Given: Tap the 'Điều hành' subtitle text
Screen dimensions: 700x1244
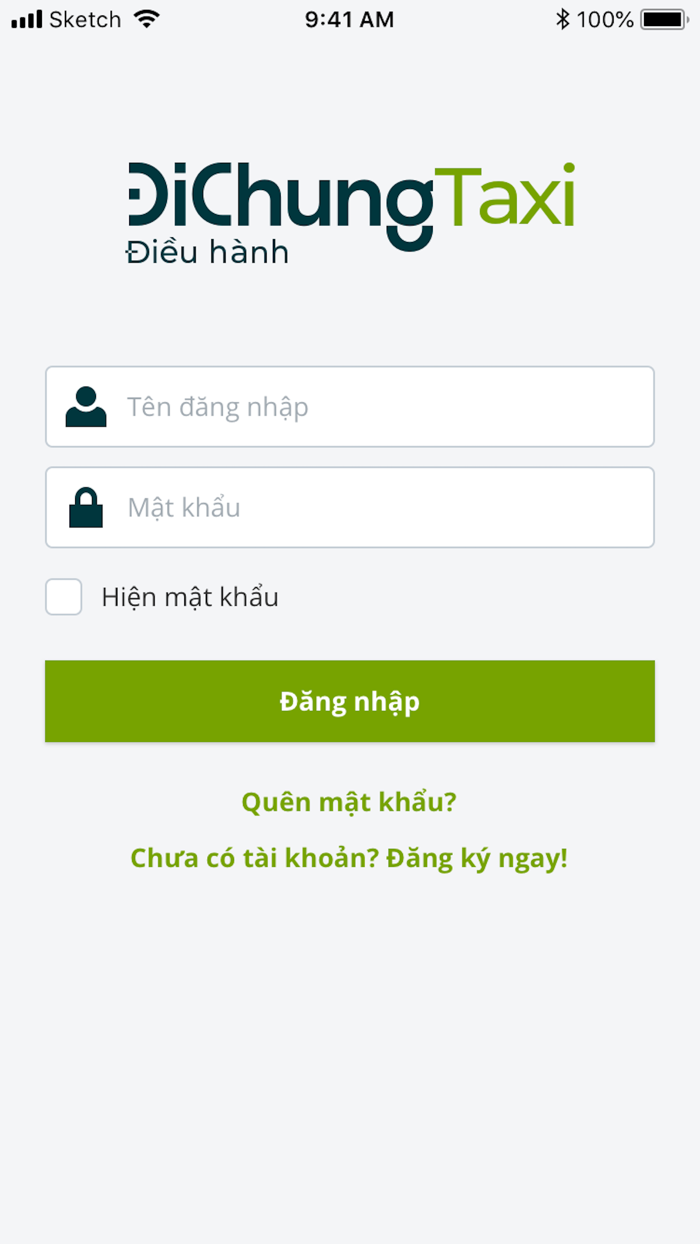Looking at the screenshot, I should (x=206, y=252).
